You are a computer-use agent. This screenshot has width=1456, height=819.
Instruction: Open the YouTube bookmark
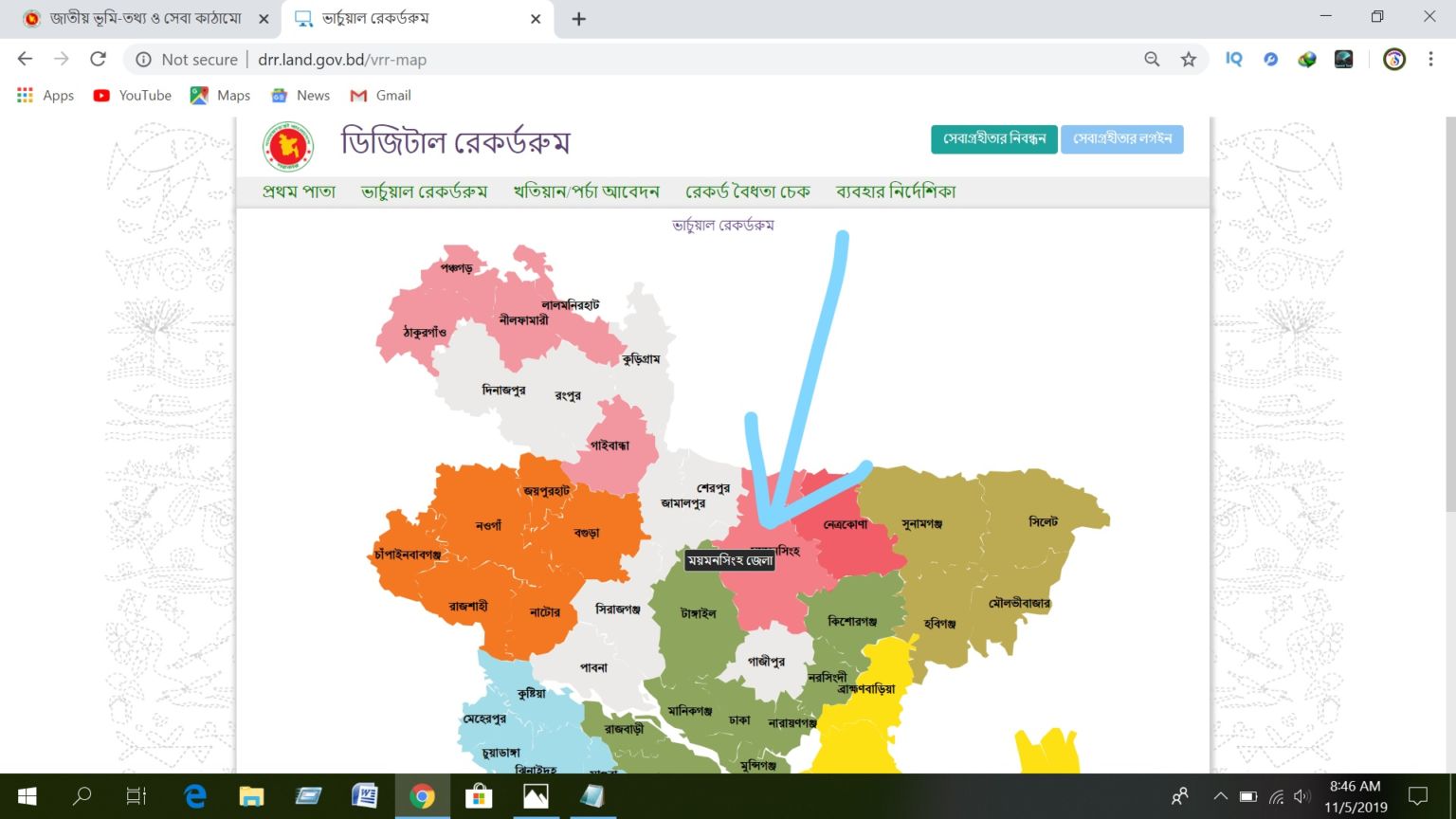(x=132, y=95)
